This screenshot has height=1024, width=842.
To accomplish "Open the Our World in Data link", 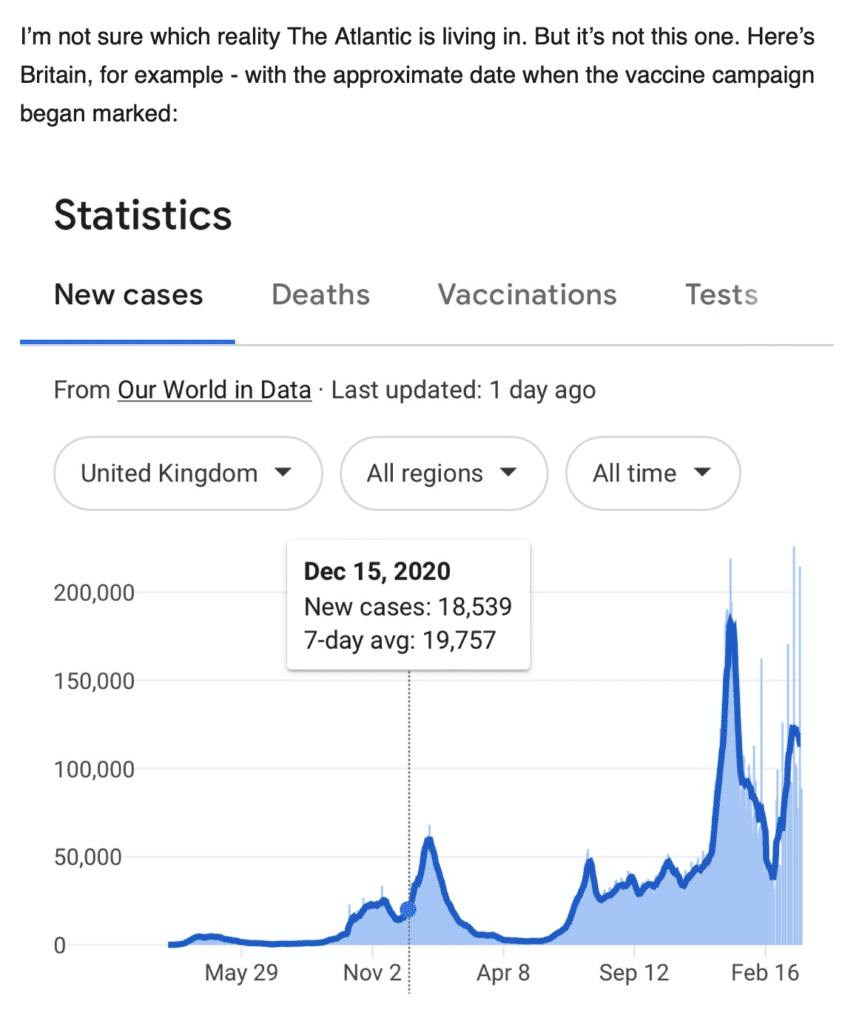I will 214,390.
